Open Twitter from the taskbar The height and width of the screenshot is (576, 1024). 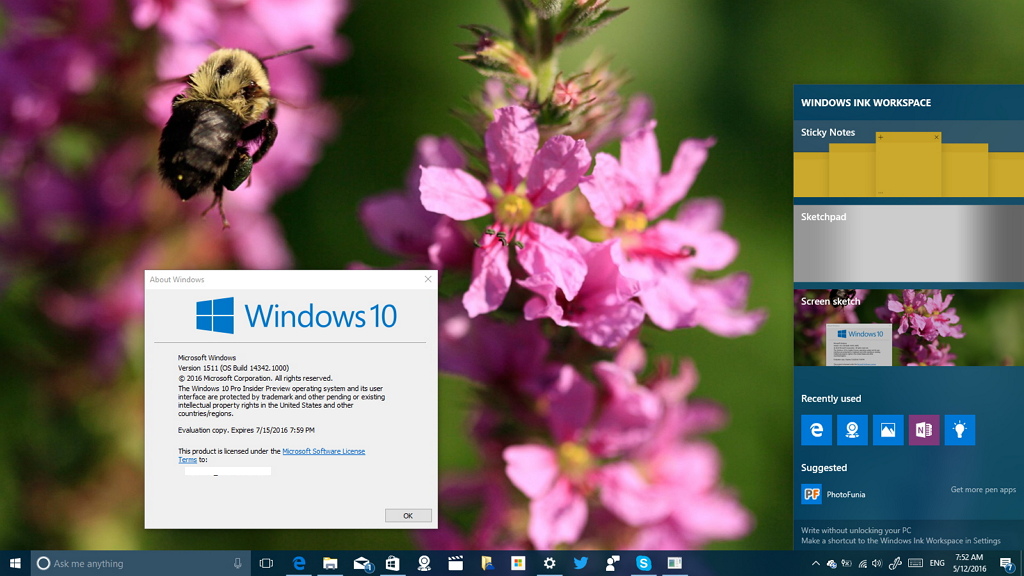click(583, 563)
